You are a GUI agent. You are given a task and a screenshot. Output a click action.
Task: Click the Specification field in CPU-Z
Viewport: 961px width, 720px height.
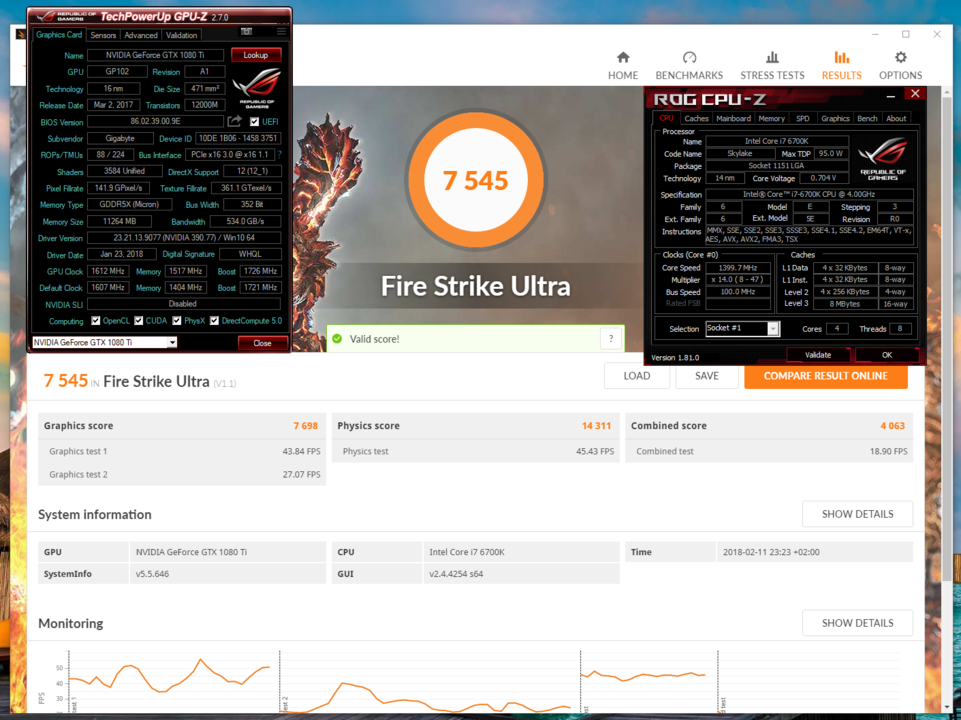(x=809, y=194)
